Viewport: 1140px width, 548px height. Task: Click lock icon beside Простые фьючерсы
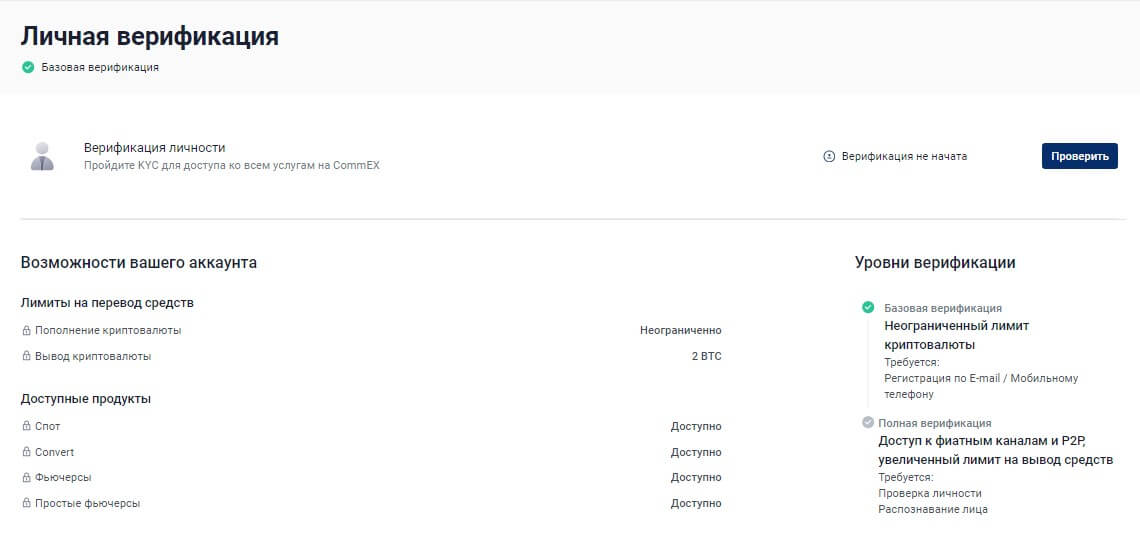[x=26, y=504]
